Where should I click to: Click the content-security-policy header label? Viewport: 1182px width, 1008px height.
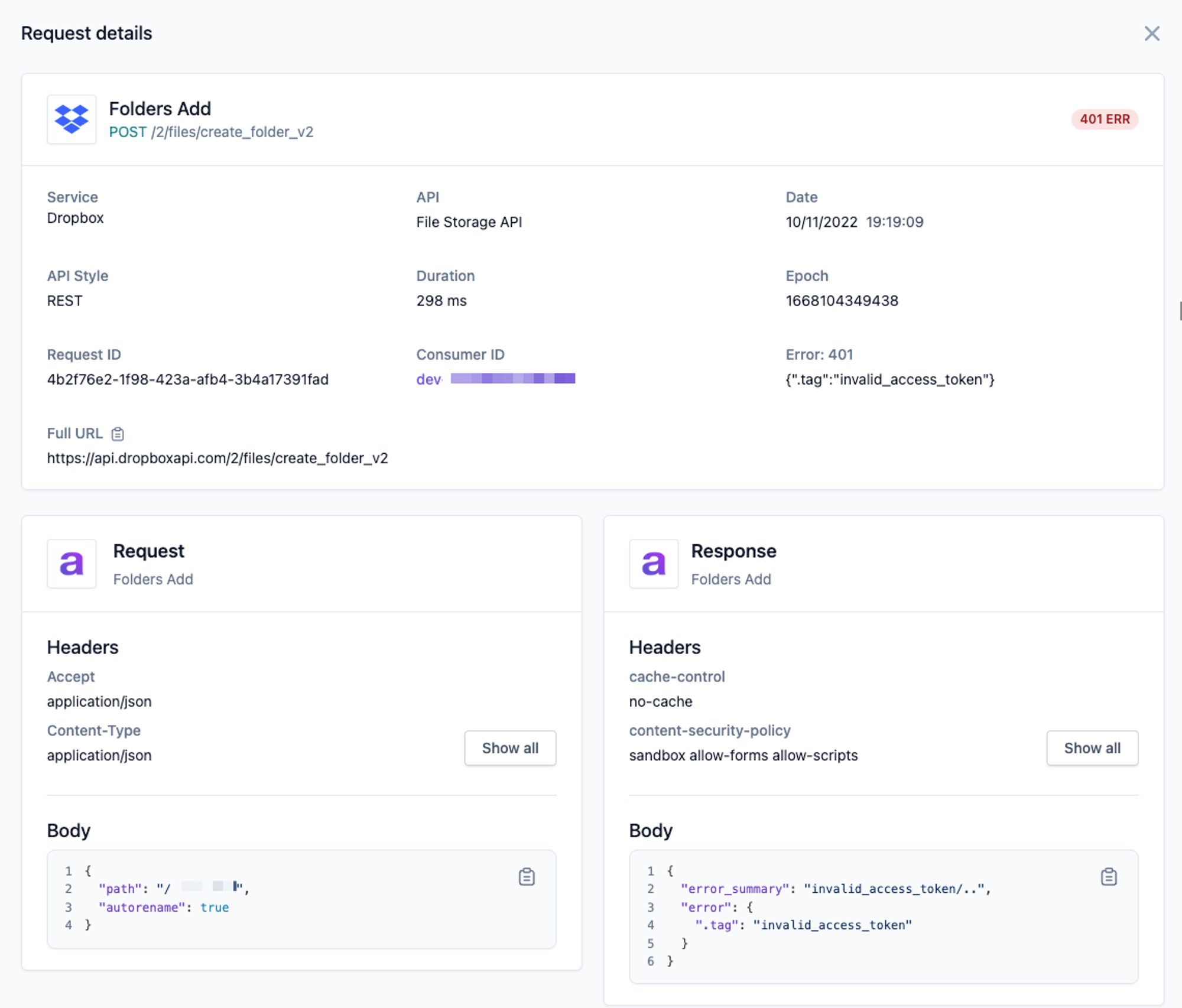click(x=710, y=730)
